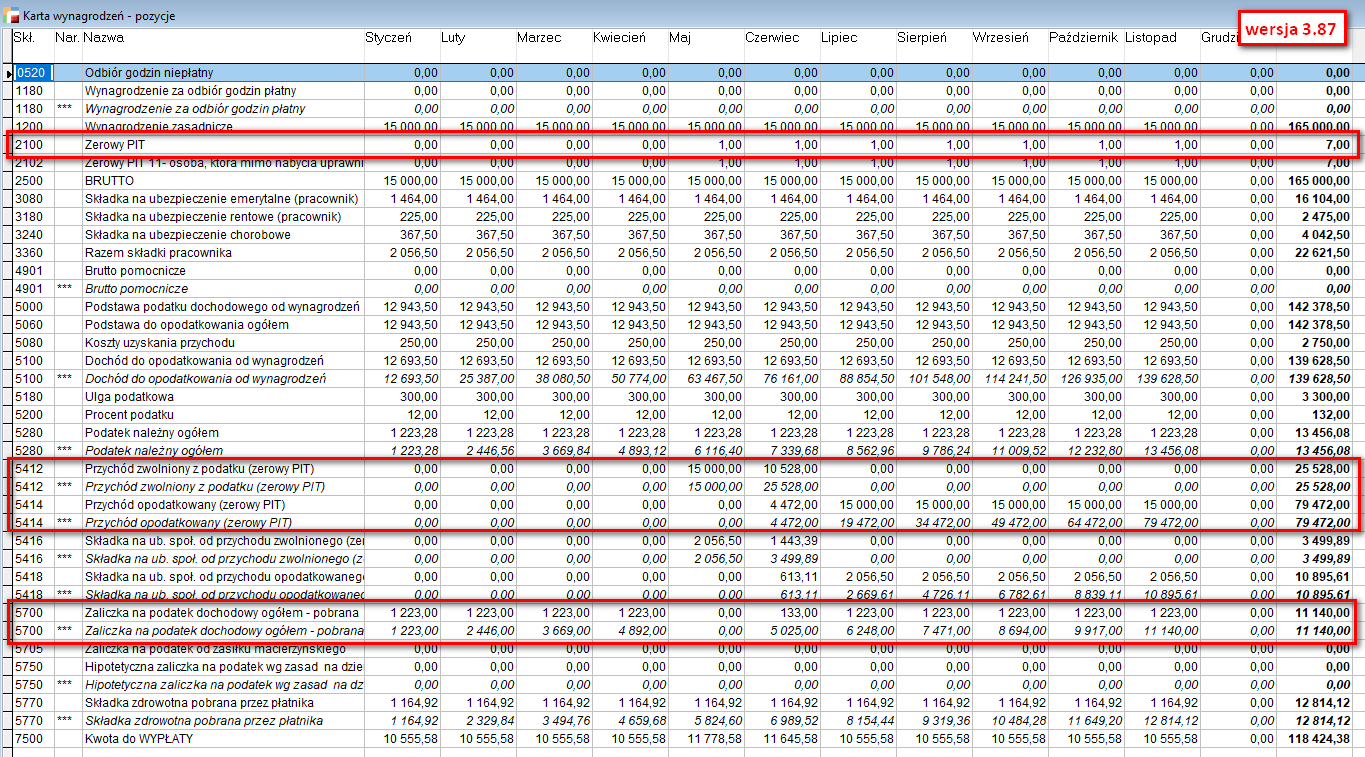Click the Maj value in Kwota do WYPŁATY row
This screenshot has width=1365, height=757.
pos(715,739)
